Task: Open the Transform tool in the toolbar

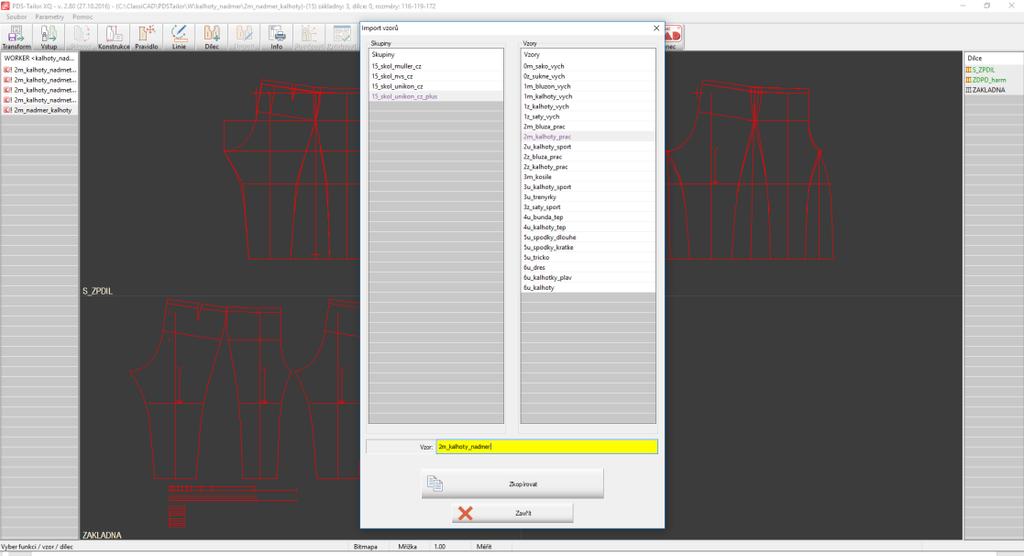Action: (16, 37)
